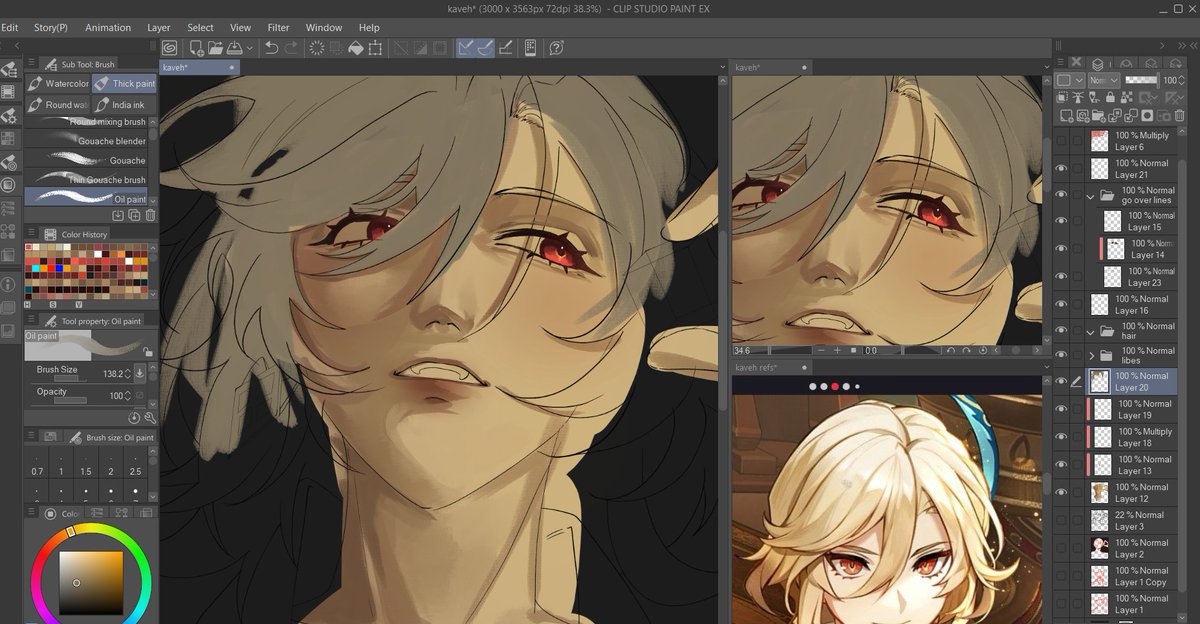The height and width of the screenshot is (624, 1200).
Task: Adjust the Brush Size slider
Action: coord(68,380)
